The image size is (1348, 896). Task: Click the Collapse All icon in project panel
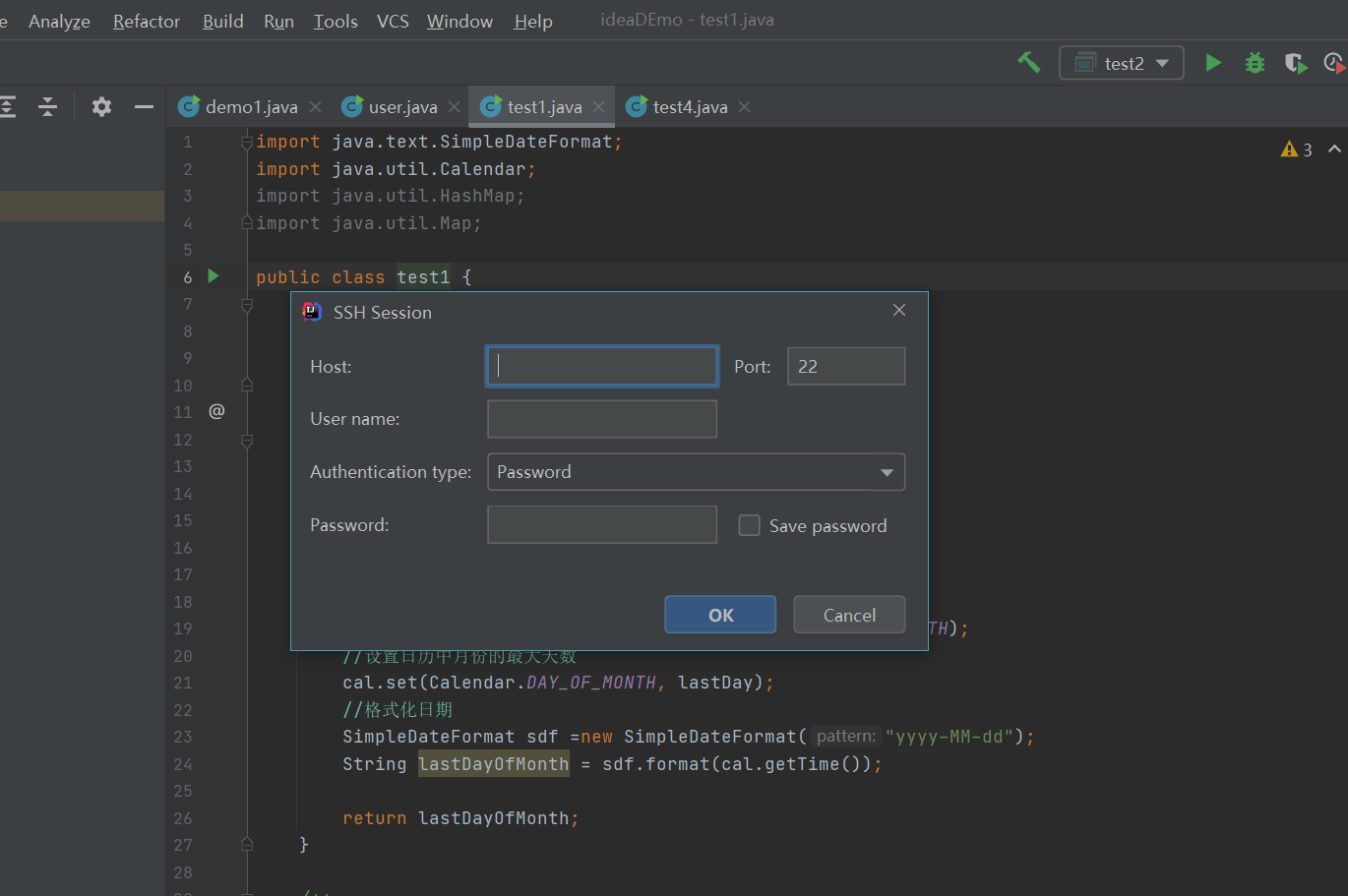[47, 106]
